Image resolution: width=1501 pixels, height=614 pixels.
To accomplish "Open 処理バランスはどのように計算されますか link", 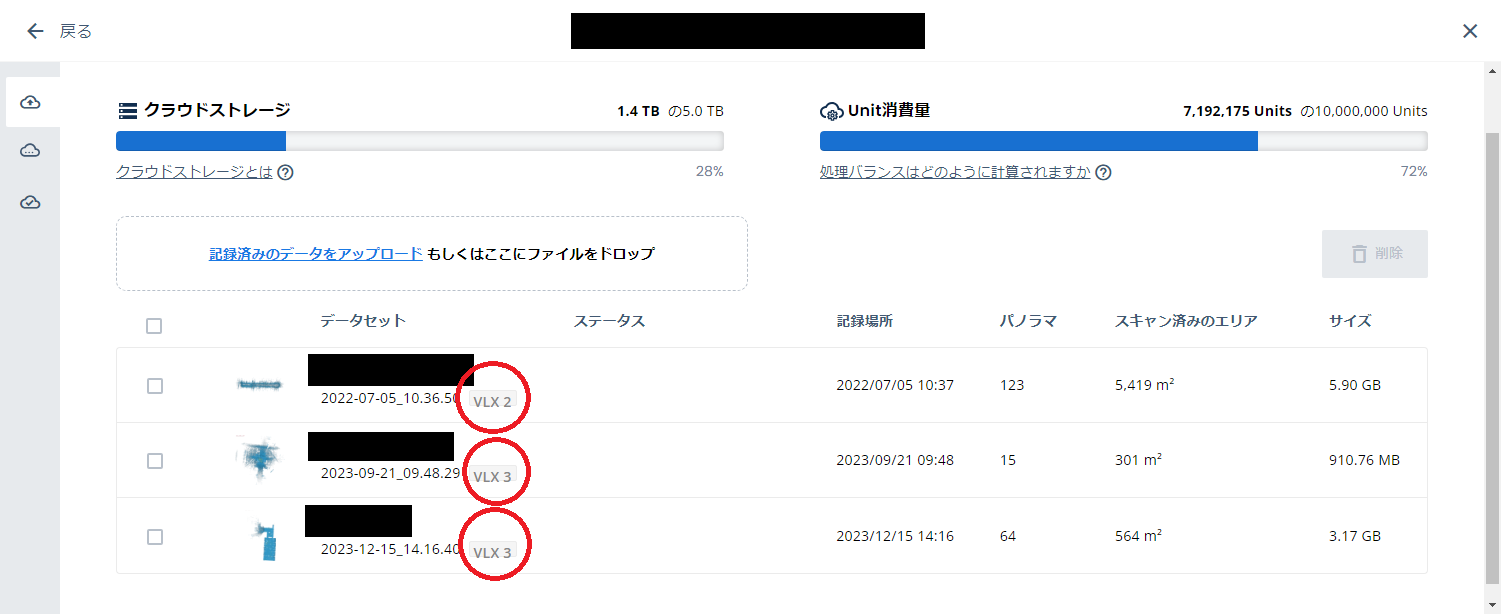I will coord(955,172).
